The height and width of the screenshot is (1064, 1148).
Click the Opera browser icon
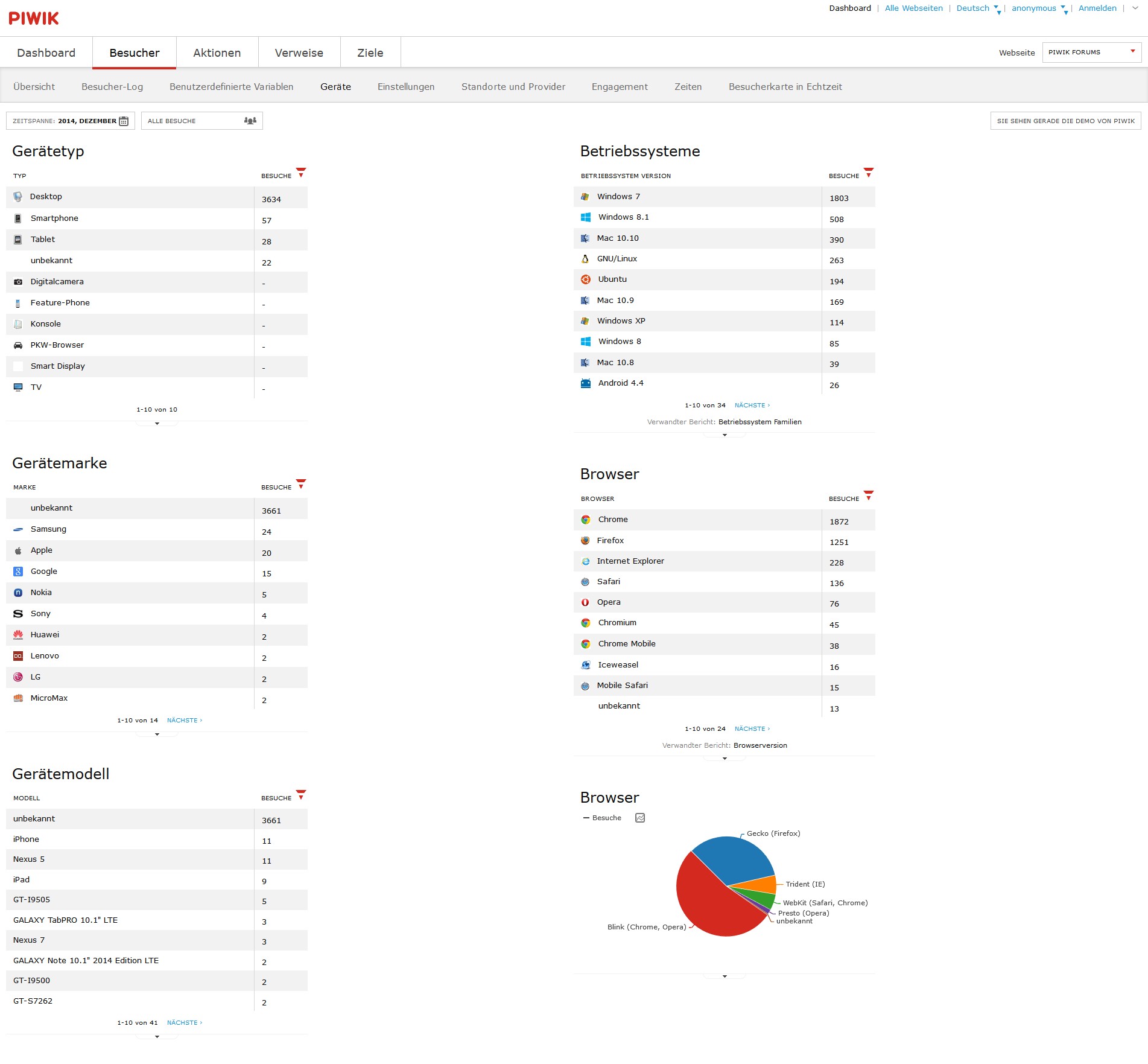point(585,602)
